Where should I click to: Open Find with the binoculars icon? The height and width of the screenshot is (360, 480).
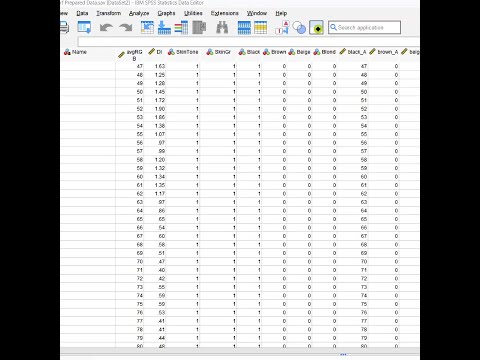click(x=222, y=27)
